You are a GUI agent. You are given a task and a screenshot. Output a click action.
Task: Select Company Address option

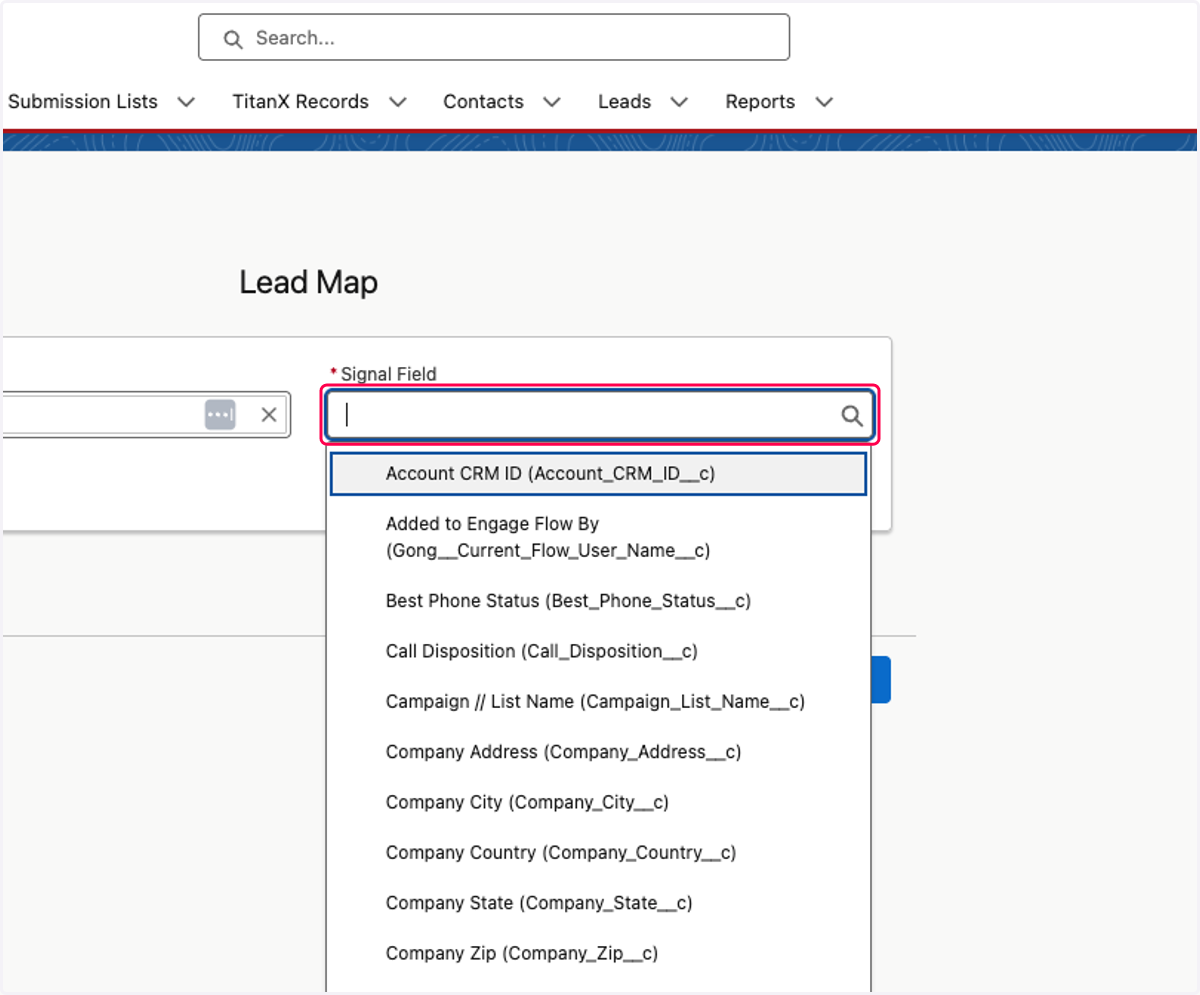(x=598, y=752)
